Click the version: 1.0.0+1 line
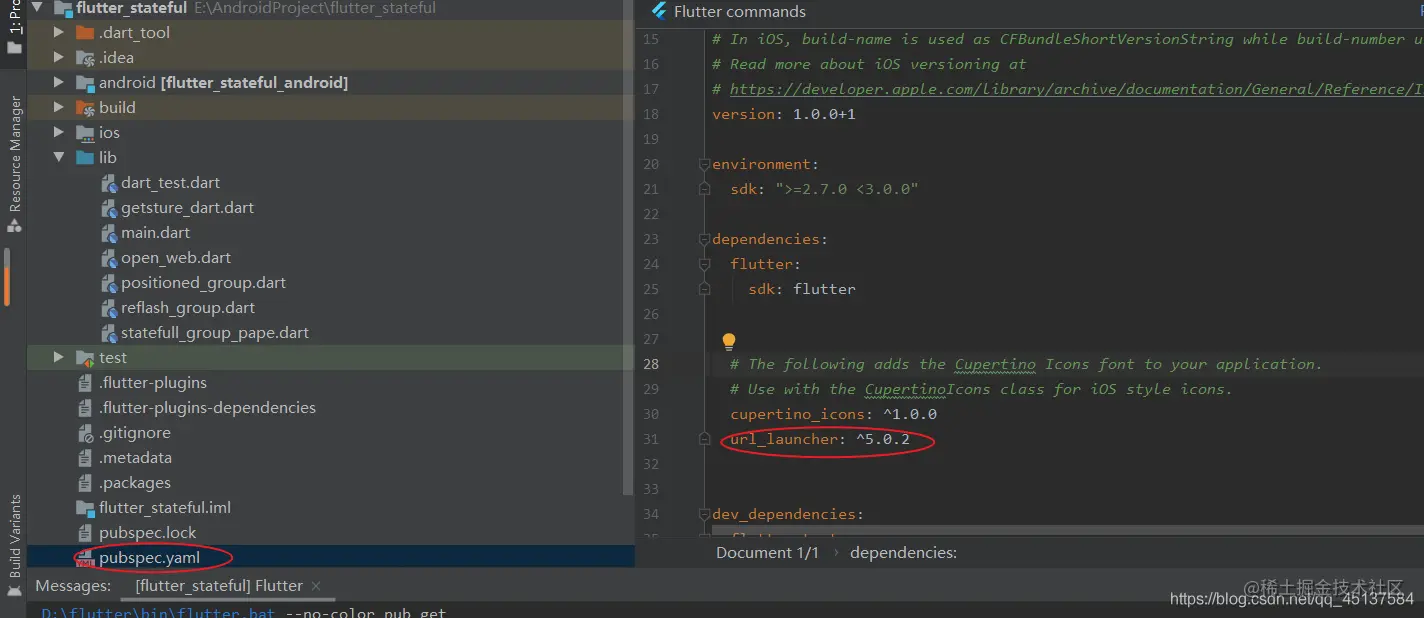The height and width of the screenshot is (618, 1424). click(783, 114)
